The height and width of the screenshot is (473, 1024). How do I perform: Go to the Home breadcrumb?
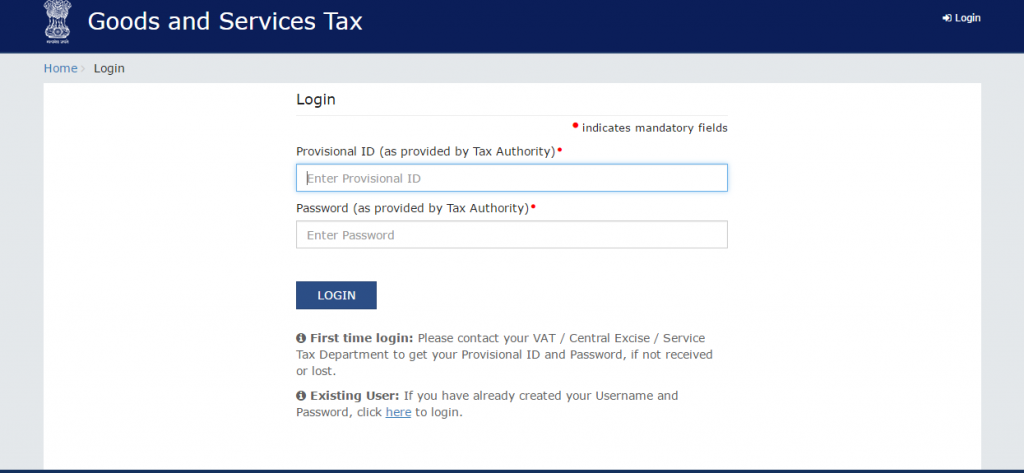pos(60,68)
